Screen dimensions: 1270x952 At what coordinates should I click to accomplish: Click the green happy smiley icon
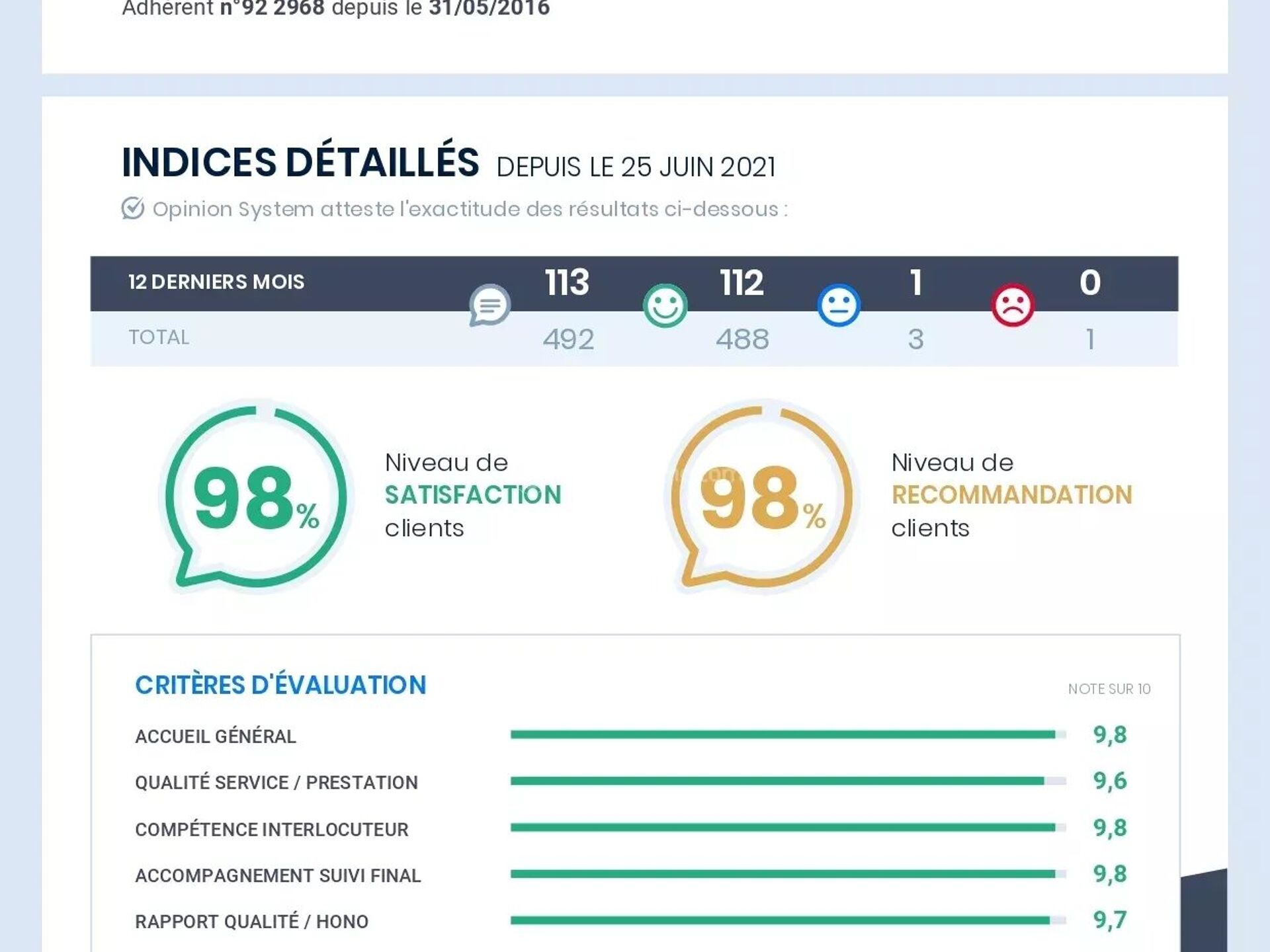click(x=665, y=305)
